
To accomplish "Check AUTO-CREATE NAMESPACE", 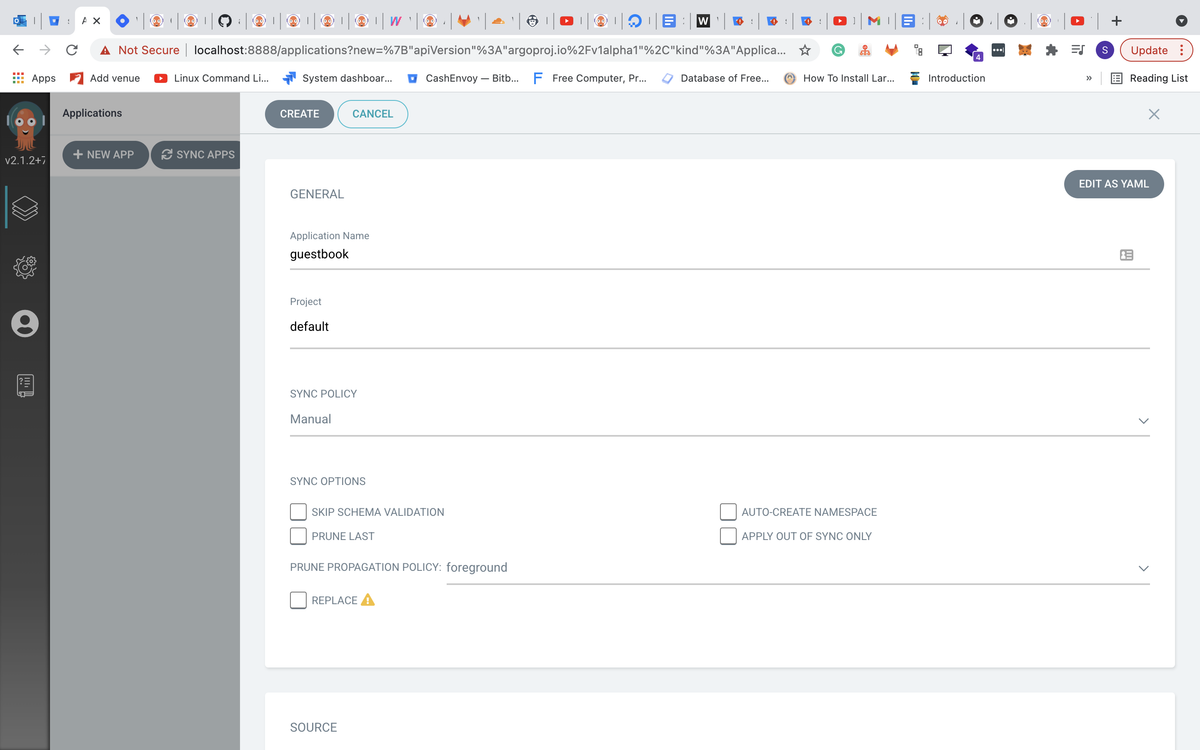I will (728, 511).
